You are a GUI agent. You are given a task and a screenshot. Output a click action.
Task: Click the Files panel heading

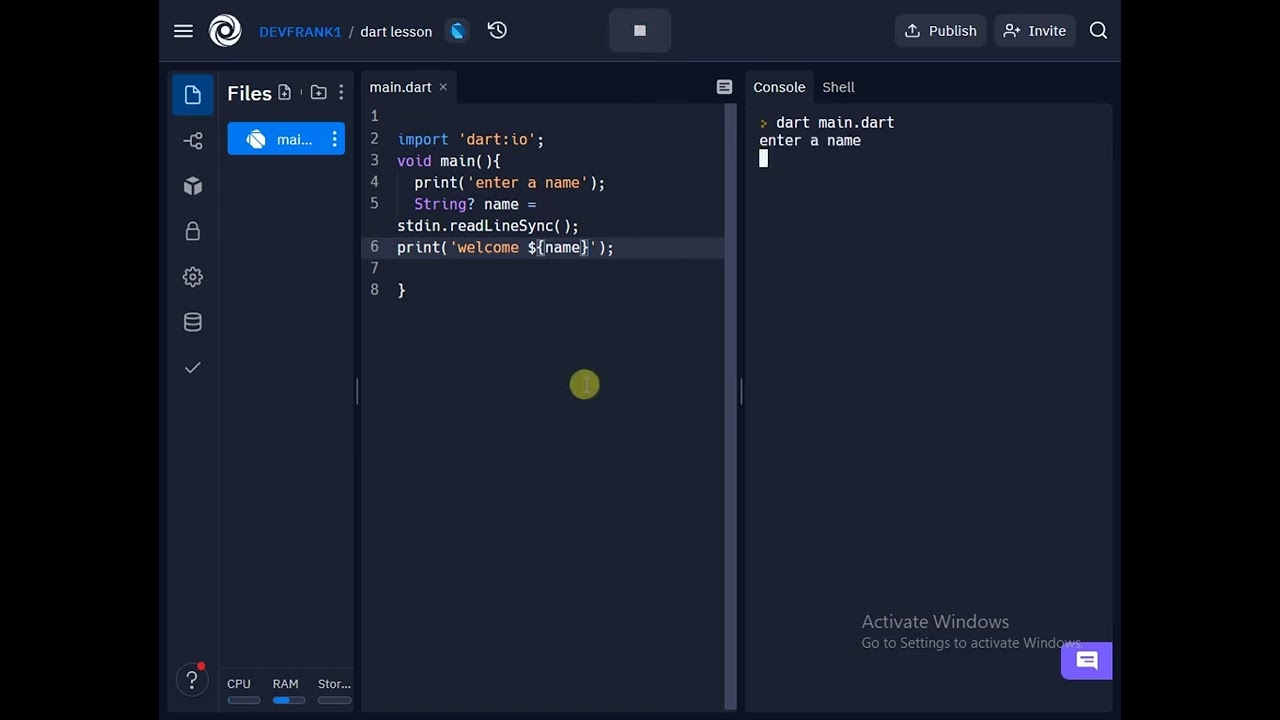pos(249,93)
